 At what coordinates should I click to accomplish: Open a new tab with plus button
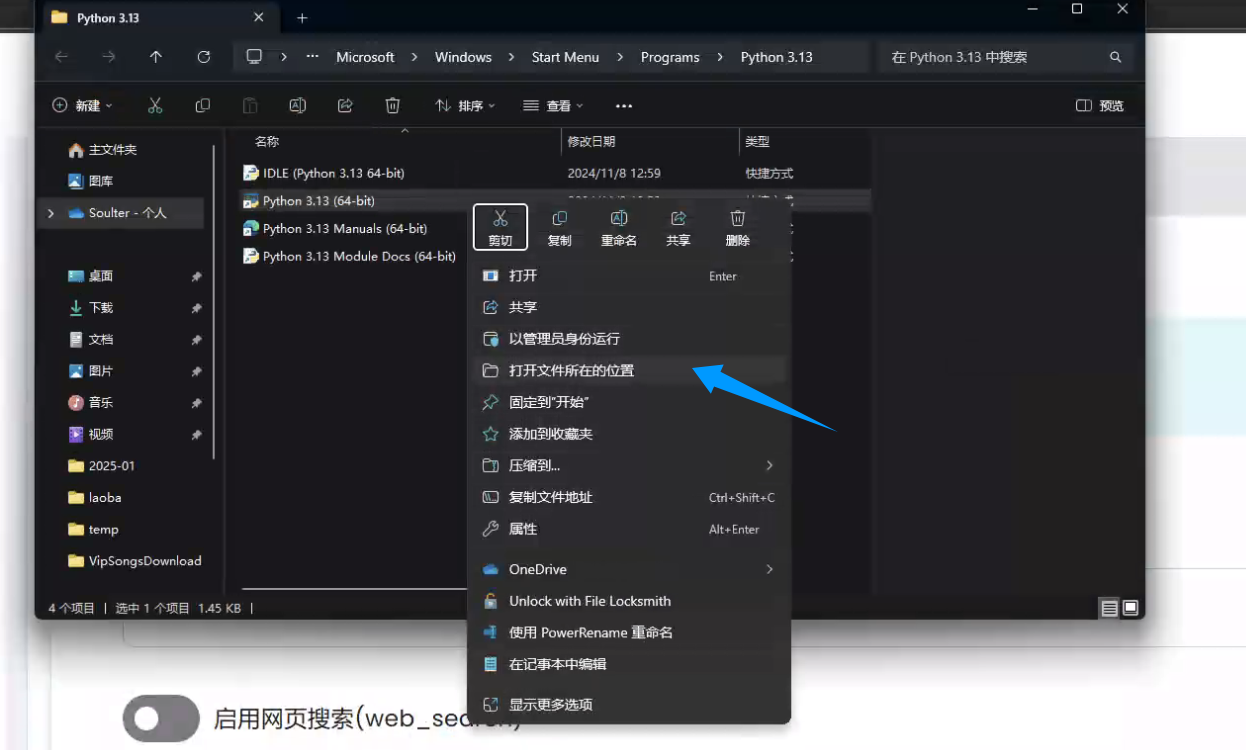coord(302,18)
